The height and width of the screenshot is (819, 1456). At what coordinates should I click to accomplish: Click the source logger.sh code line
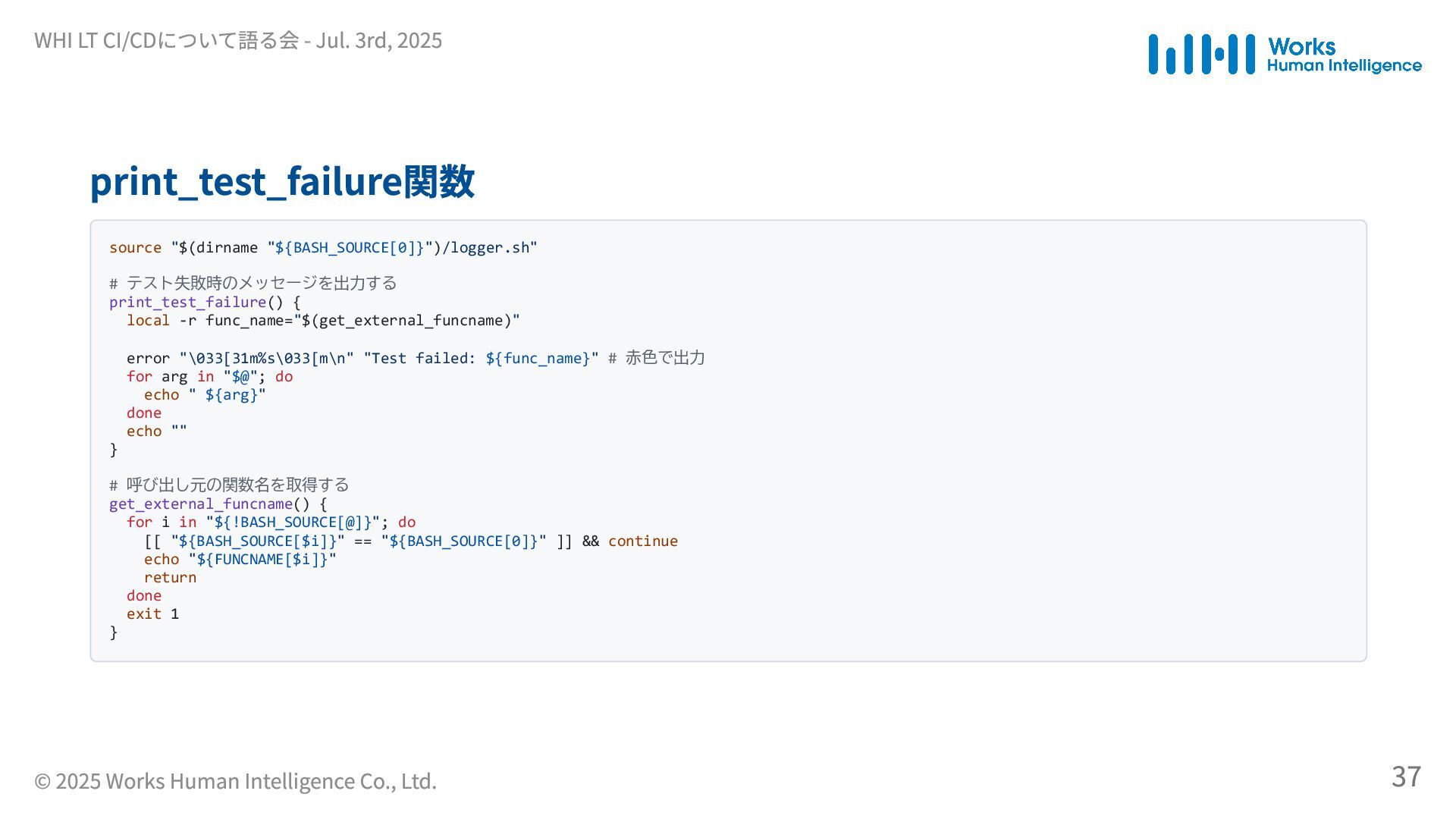[x=323, y=247]
